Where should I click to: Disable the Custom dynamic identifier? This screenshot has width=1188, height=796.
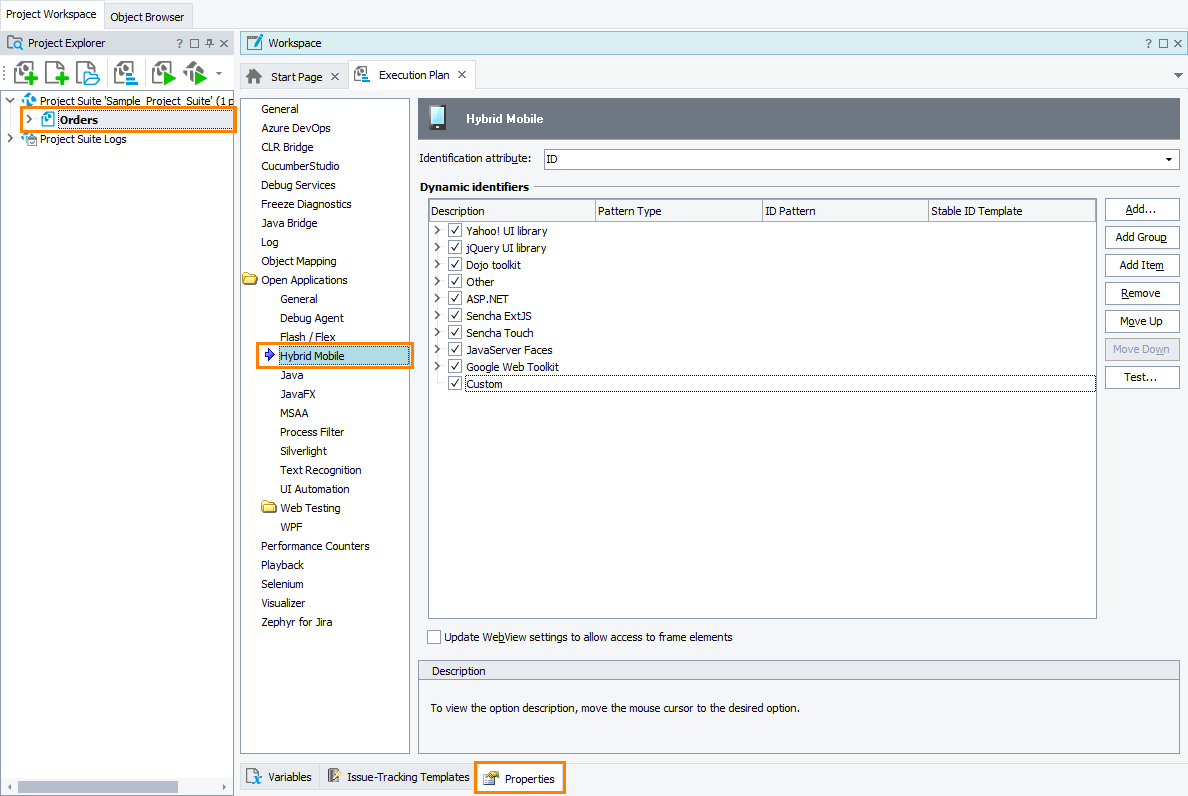[x=455, y=383]
